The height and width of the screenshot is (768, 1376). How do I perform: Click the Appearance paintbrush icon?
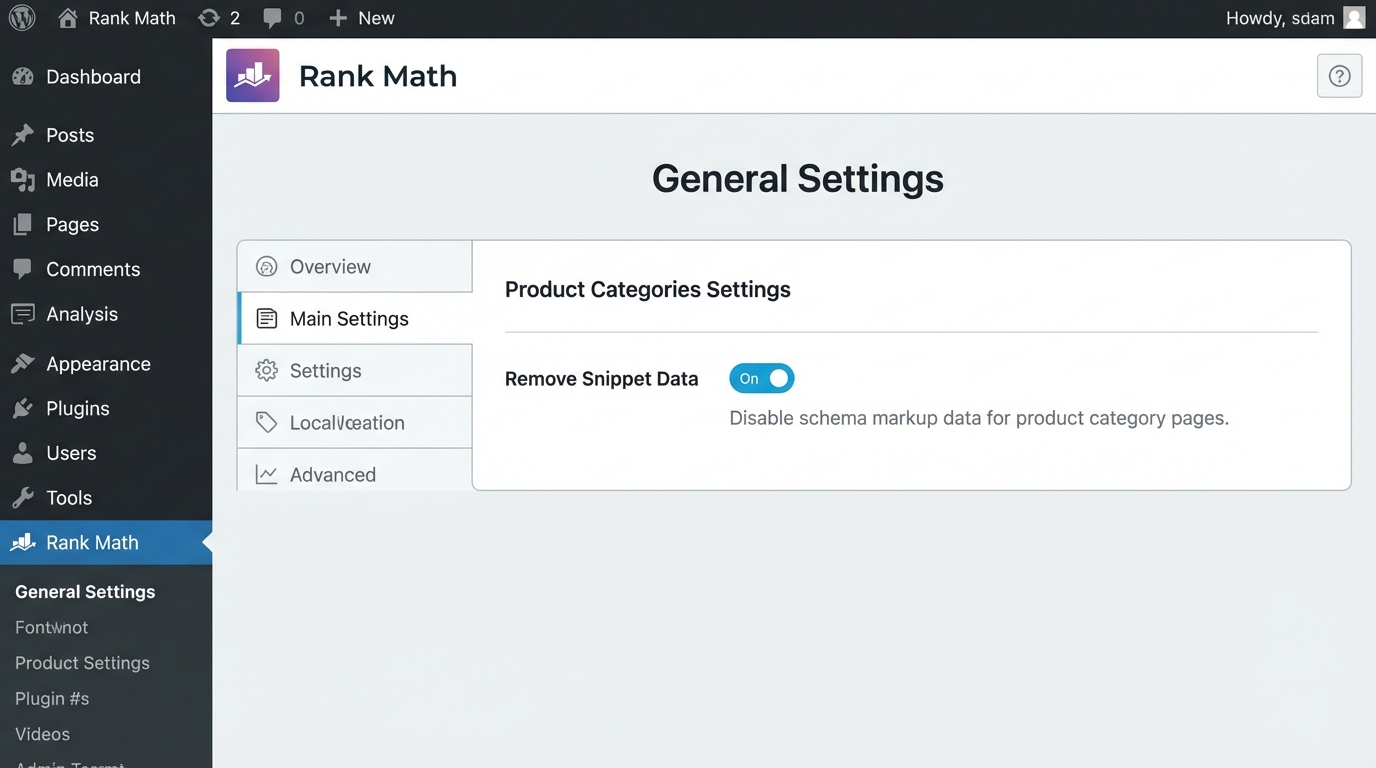[22, 363]
